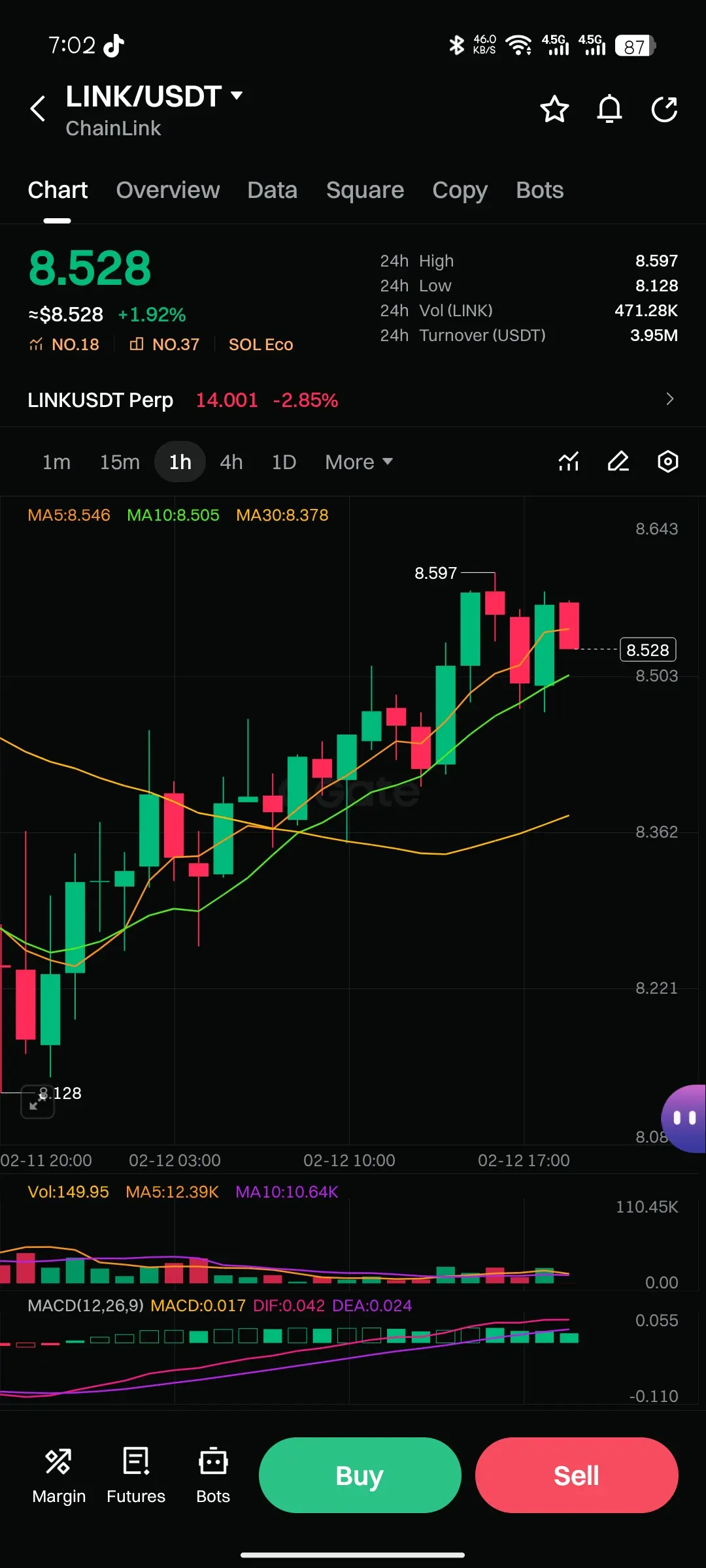Open the LINK/USDT pair dropdown

point(154,97)
